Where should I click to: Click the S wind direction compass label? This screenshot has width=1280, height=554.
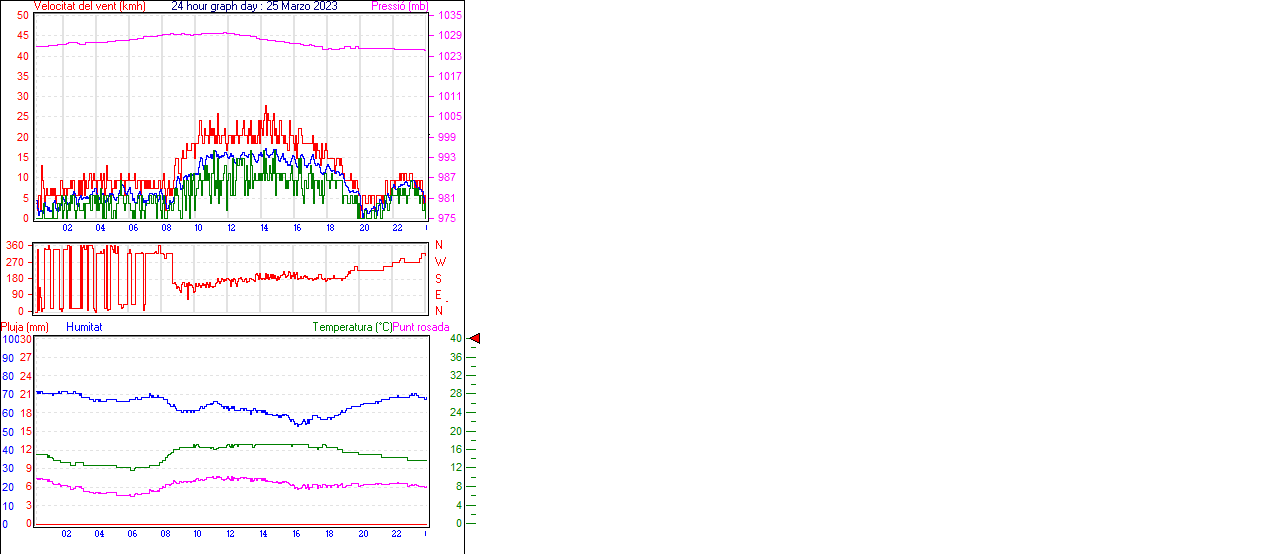(439, 278)
